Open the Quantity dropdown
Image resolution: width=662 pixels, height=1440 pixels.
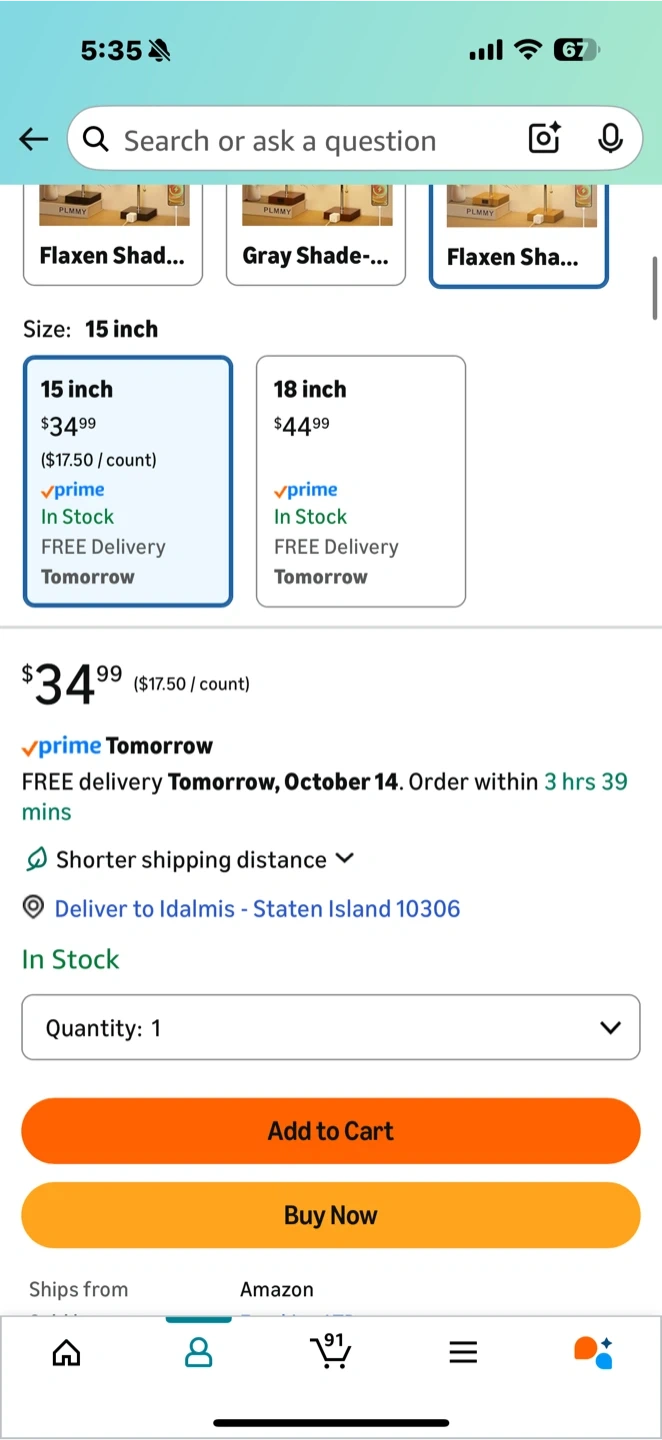point(331,1027)
